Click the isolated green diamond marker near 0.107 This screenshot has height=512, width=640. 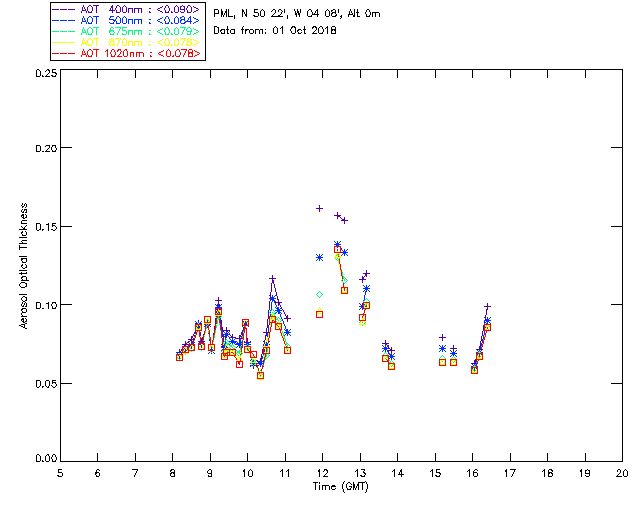320,294
